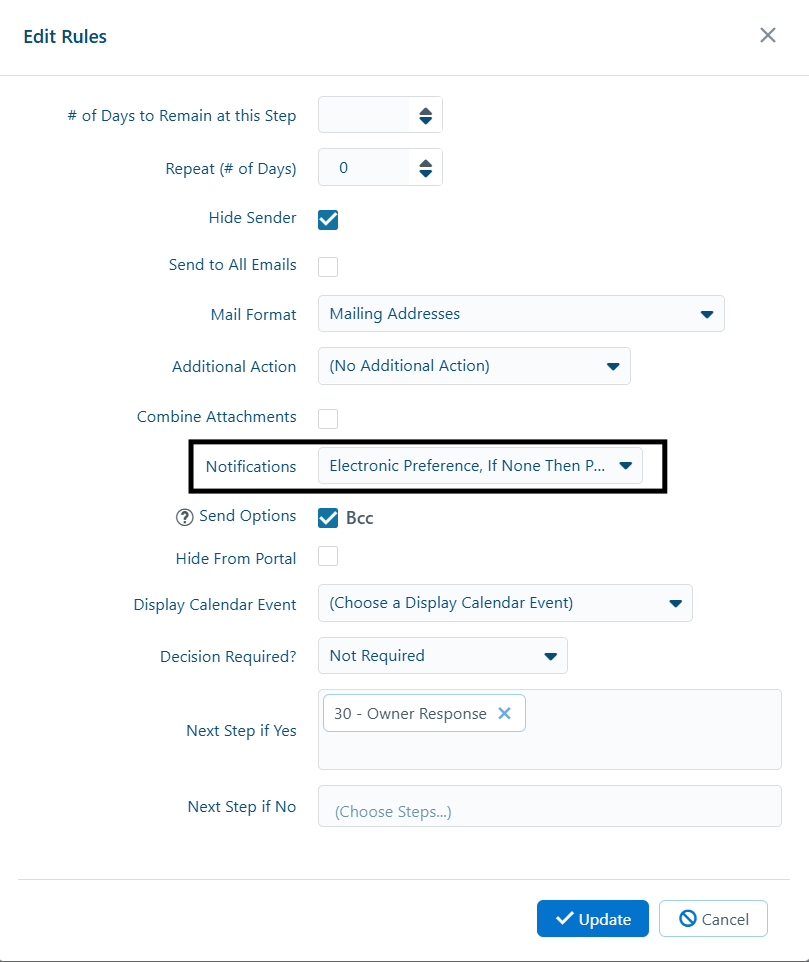
Task: Expand the Additional Action dropdown
Action: click(x=474, y=366)
